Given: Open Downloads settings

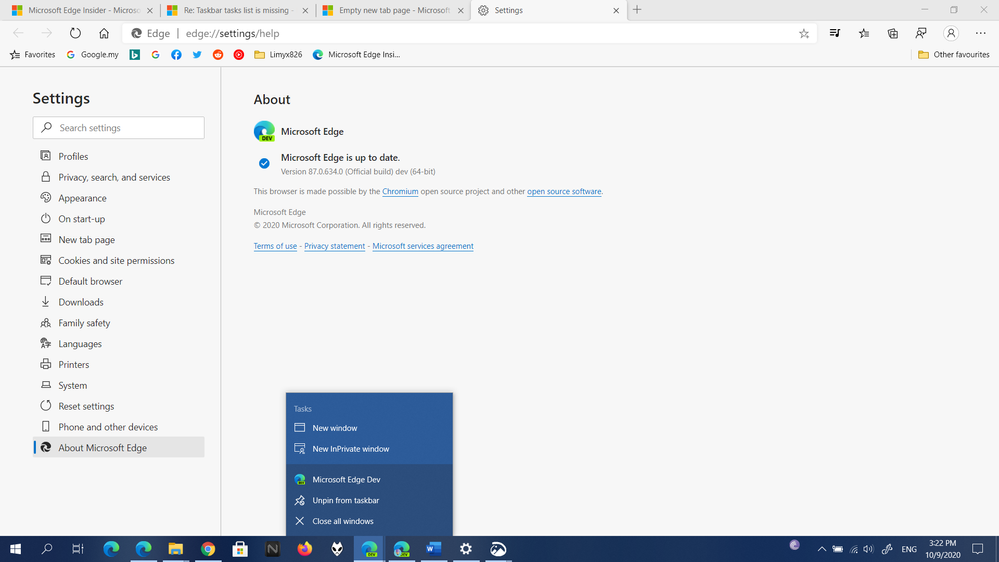Looking at the screenshot, I should coord(119,302).
